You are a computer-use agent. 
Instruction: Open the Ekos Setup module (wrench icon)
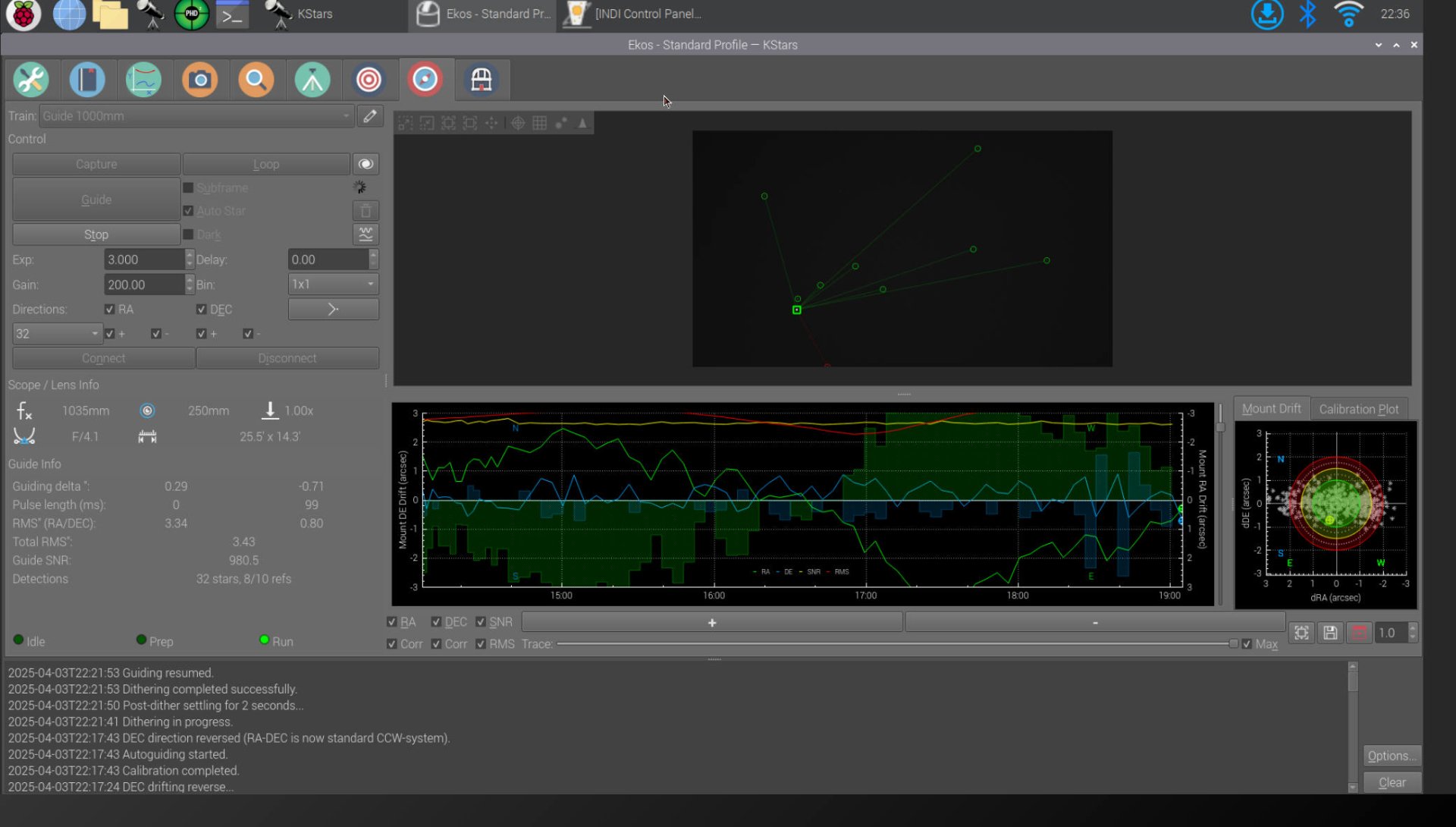click(31, 80)
